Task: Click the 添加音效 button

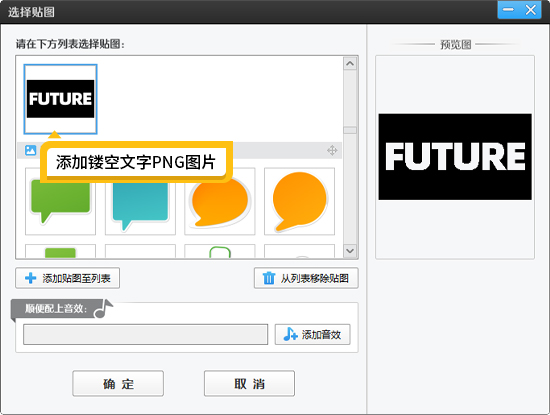Action: click(312, 334)
